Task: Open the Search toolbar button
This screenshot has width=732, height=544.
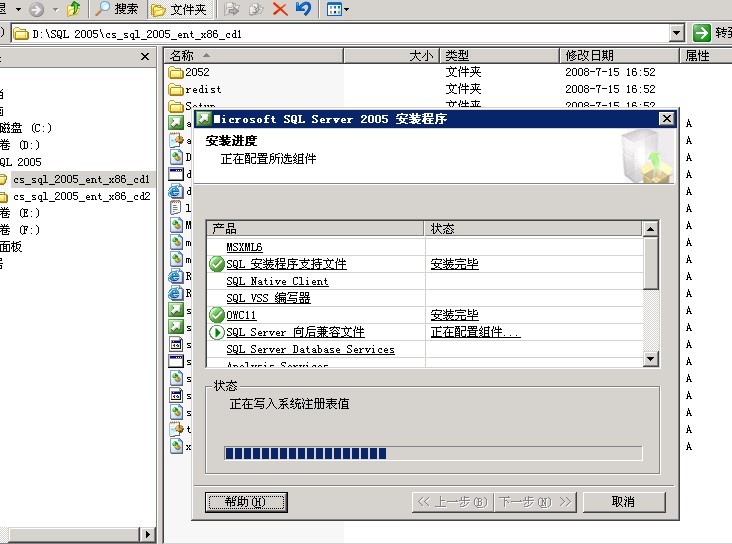Action: (x=117, y=9)
